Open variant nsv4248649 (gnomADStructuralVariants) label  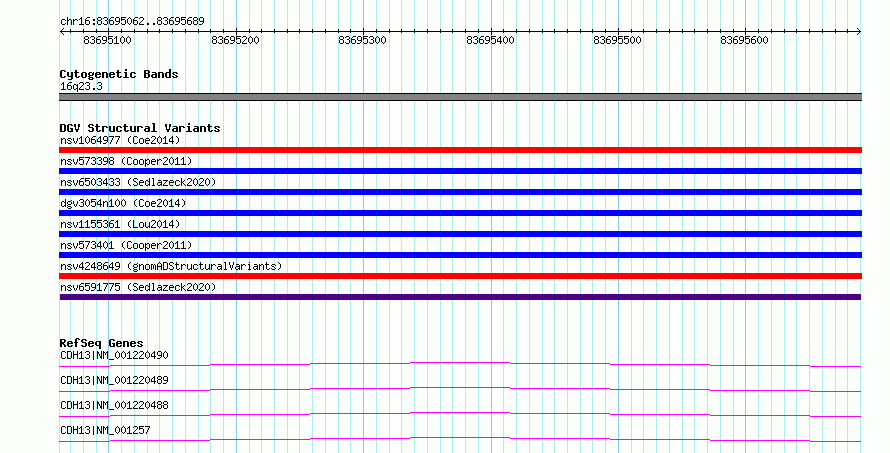(x=171, y=266)
